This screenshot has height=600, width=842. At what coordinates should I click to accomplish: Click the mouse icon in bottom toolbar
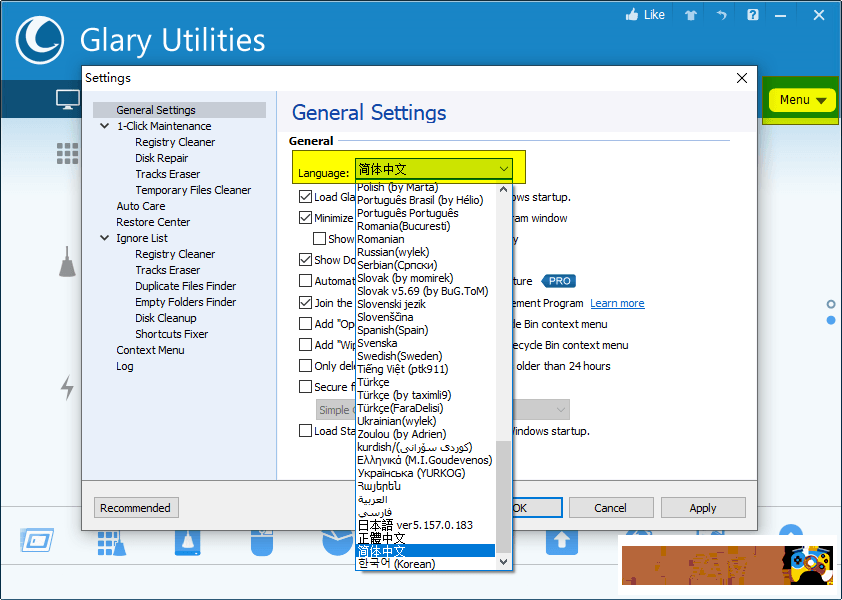click(262, 543)
